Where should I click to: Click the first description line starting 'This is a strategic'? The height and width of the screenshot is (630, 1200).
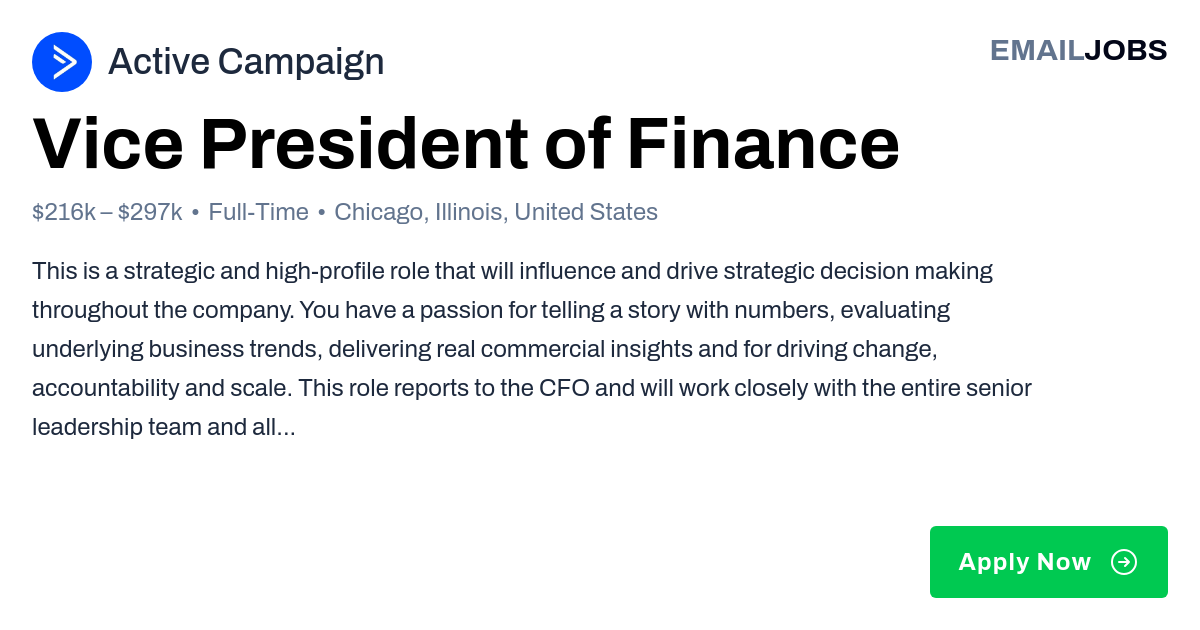(512, 271)
